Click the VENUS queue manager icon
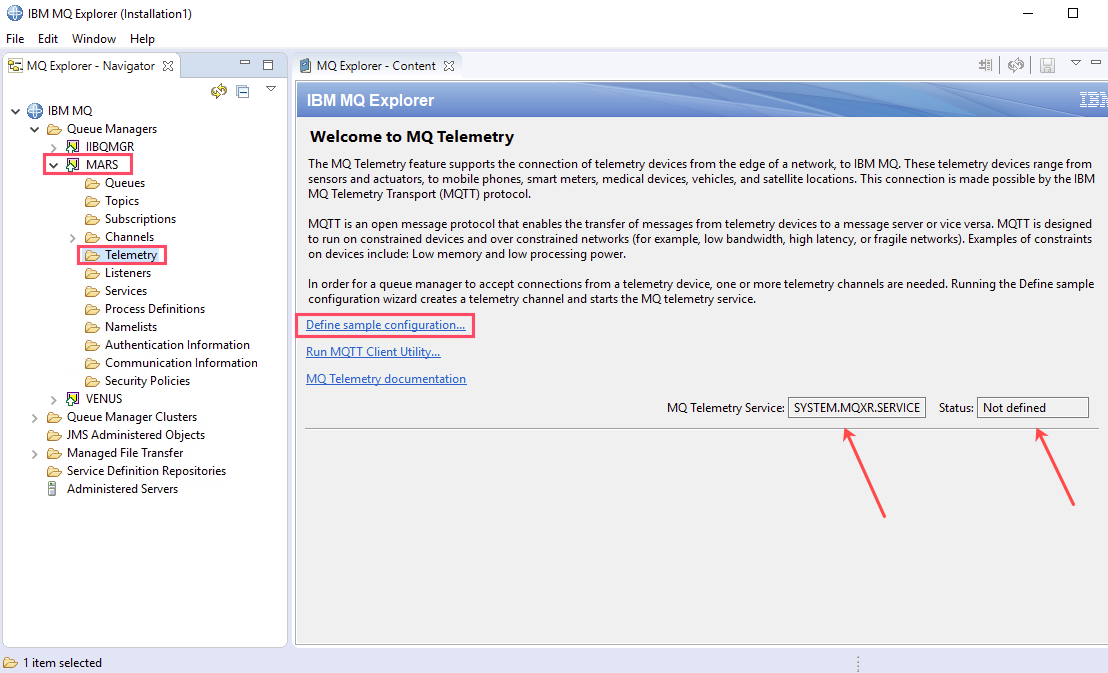The height and width of the screenshot is (673, 1108). pos(72,399)
